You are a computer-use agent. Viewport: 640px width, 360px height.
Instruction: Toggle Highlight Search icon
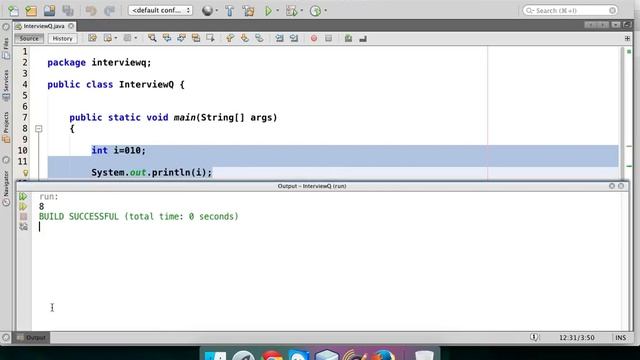(196, 38)
